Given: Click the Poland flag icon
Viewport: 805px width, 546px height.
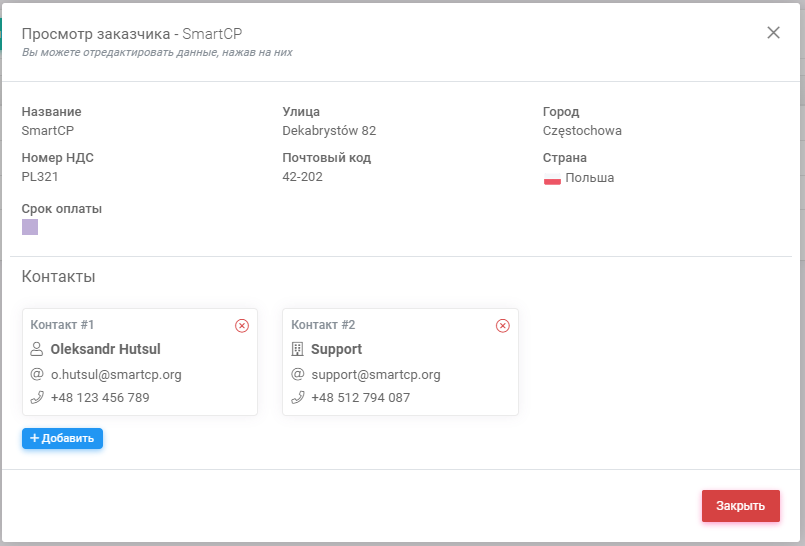Looking at the screenshot, I should [x=552, y=179].
